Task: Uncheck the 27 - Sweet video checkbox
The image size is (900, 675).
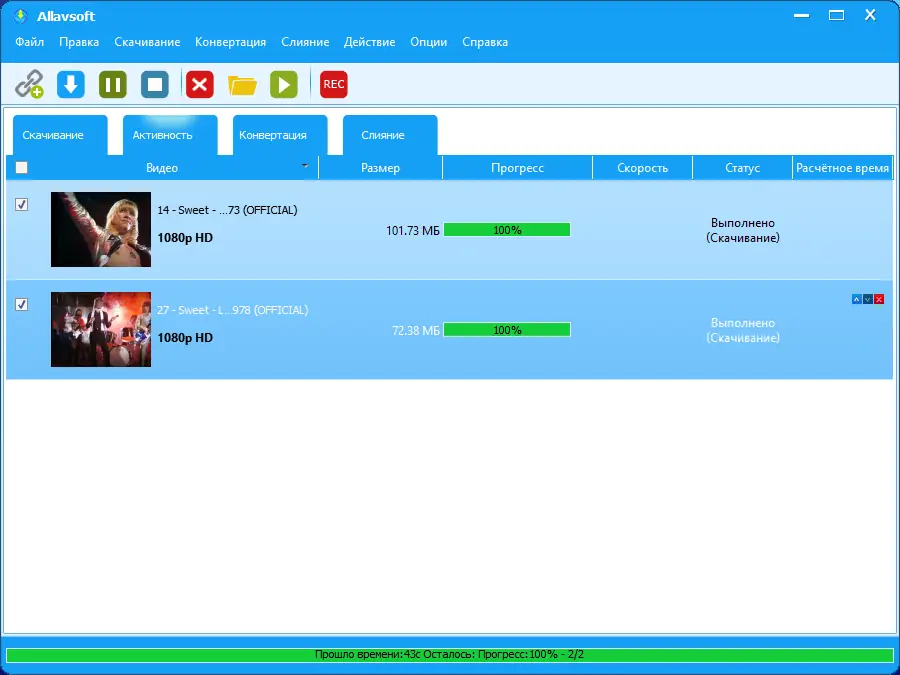Action: [x=21, y=304]
